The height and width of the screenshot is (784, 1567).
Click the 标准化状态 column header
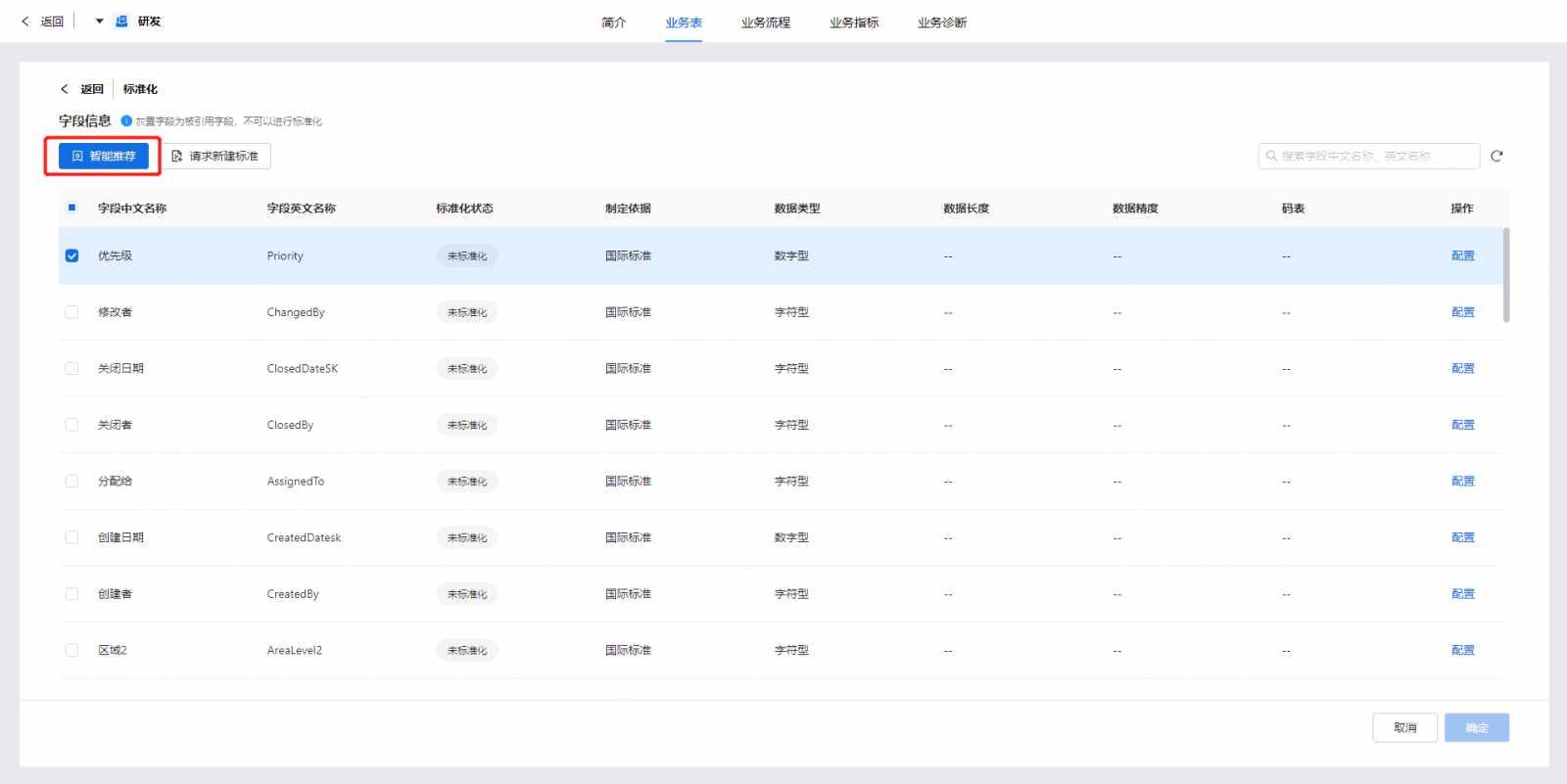(465, 208)
